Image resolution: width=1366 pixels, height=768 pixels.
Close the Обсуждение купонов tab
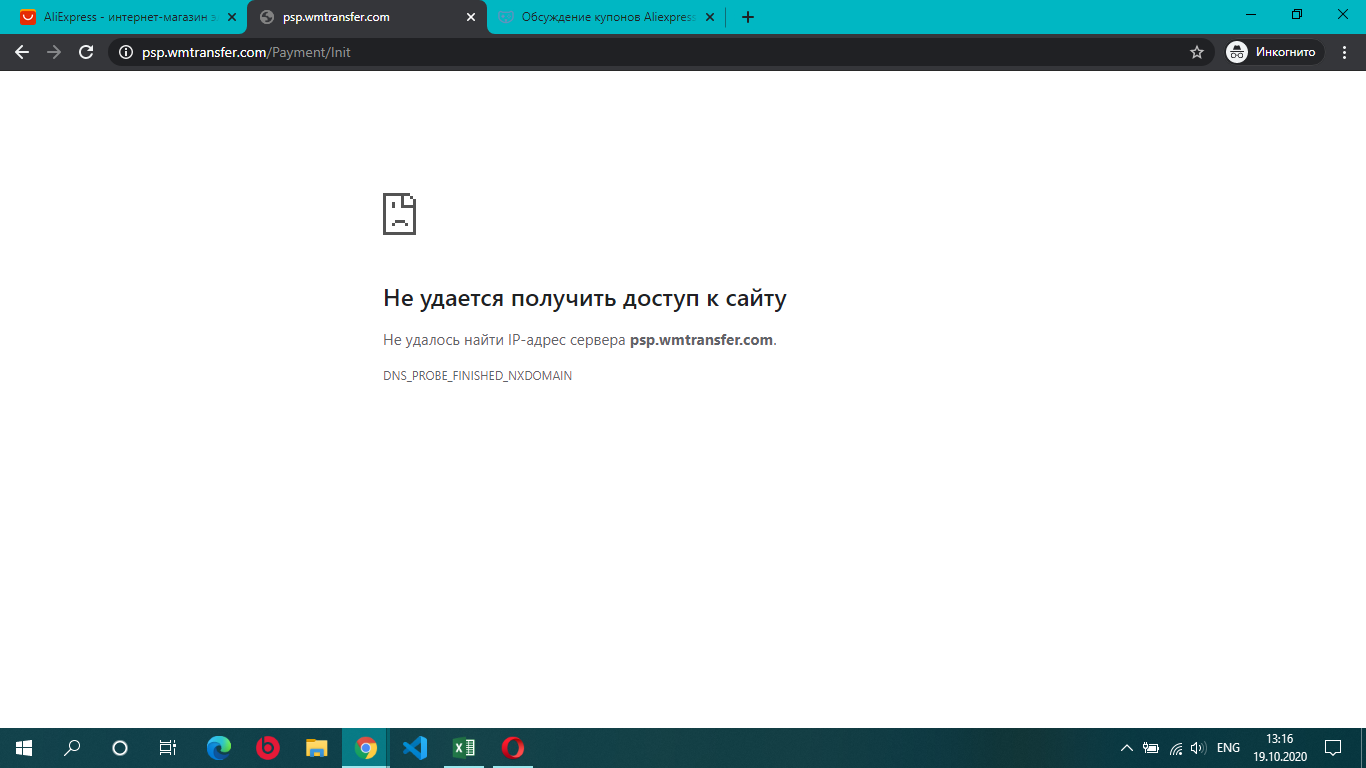[x=710, y=17]
